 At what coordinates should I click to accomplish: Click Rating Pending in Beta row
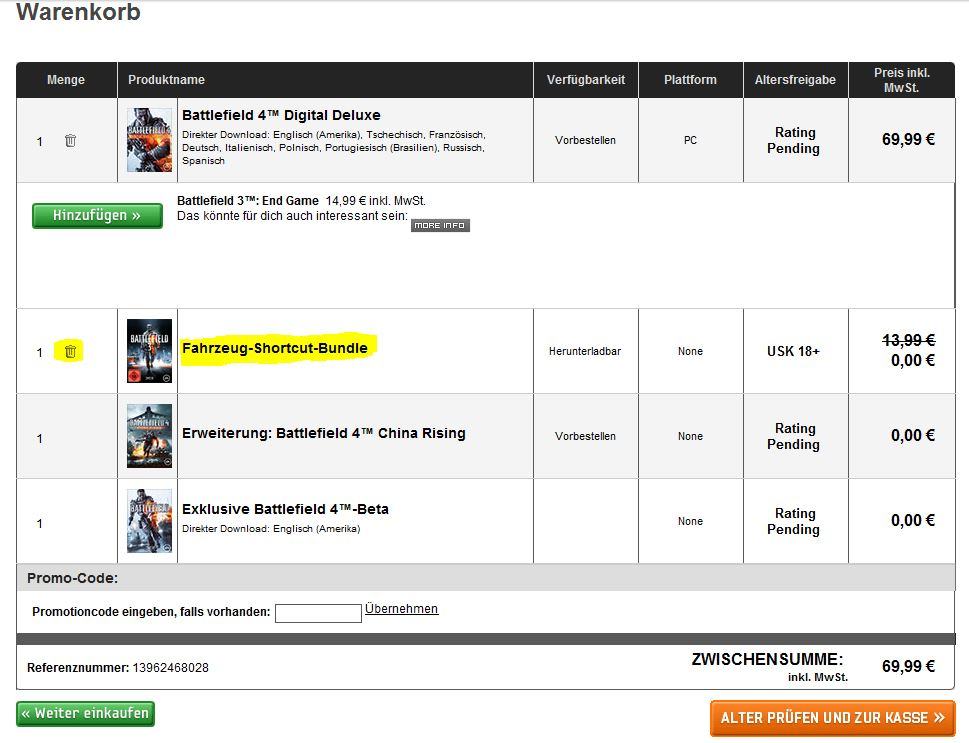click(x=793, y=521)
